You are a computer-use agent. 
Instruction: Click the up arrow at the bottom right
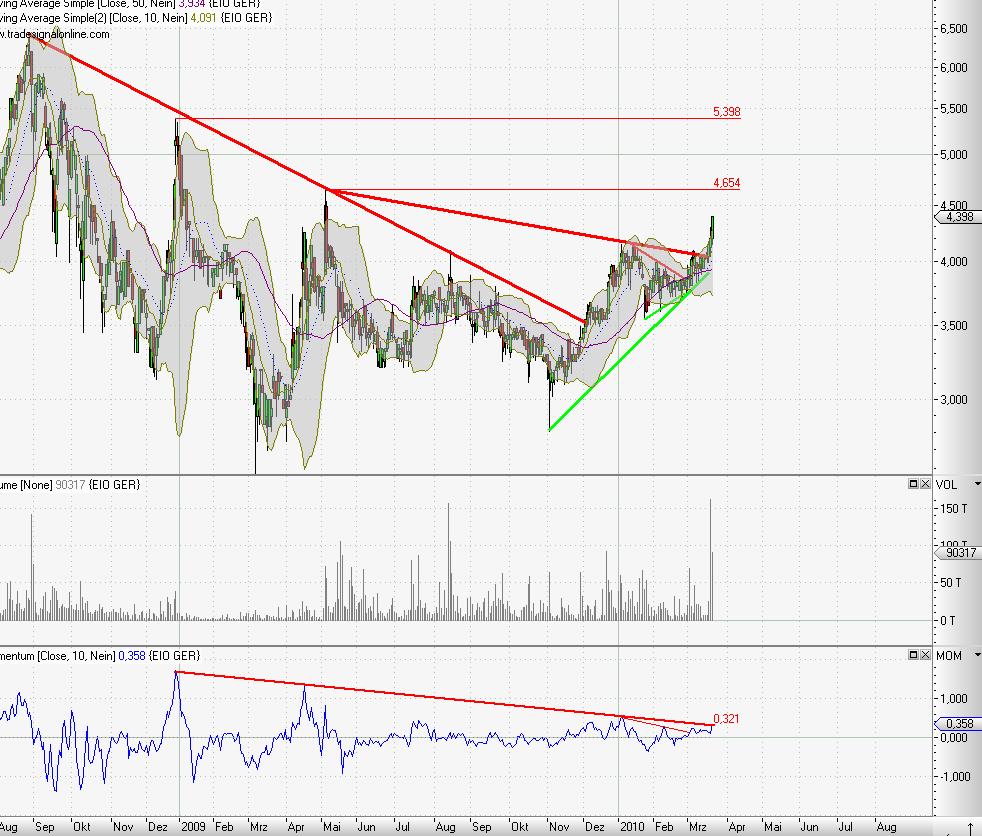point(969,828)
